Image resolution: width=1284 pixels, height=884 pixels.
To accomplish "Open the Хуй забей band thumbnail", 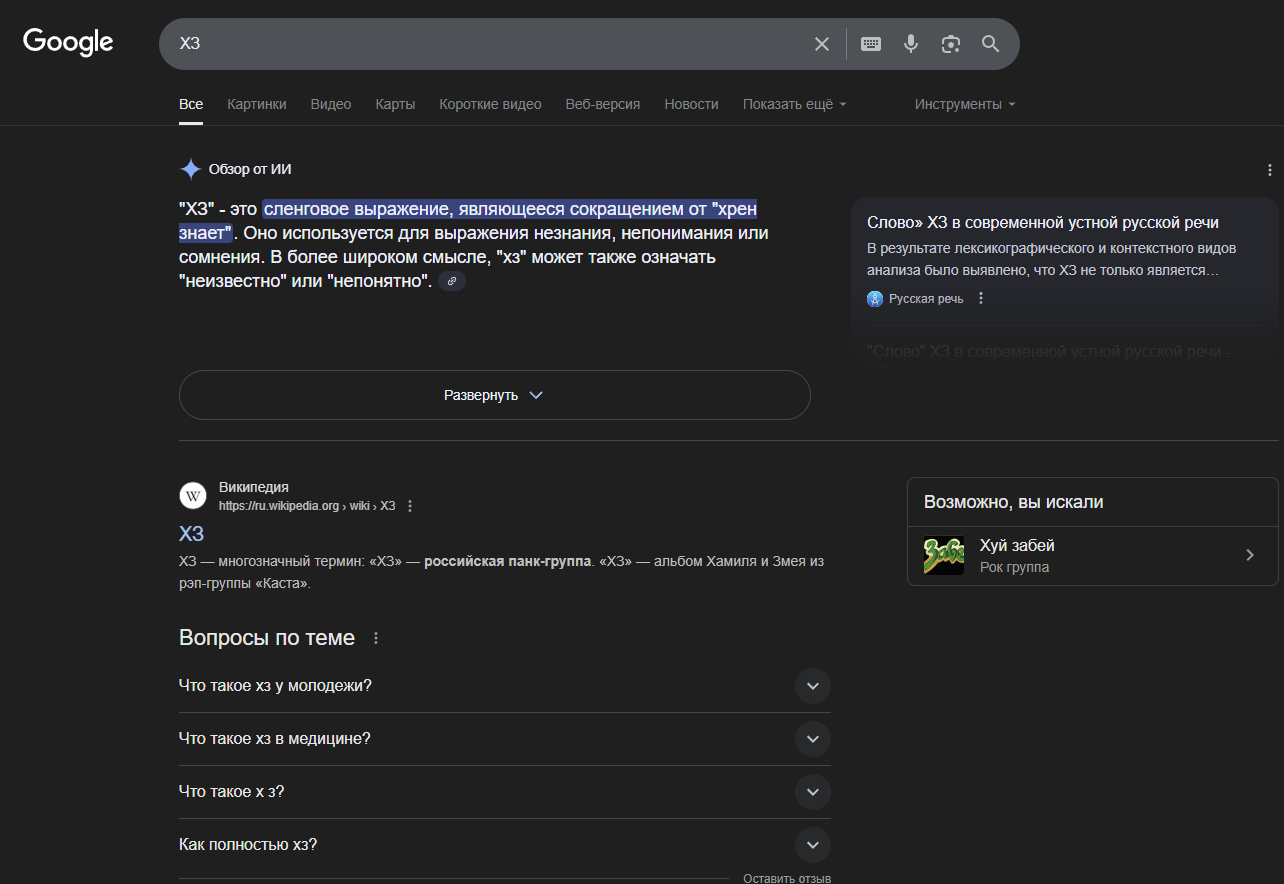I will click(944, 556).
